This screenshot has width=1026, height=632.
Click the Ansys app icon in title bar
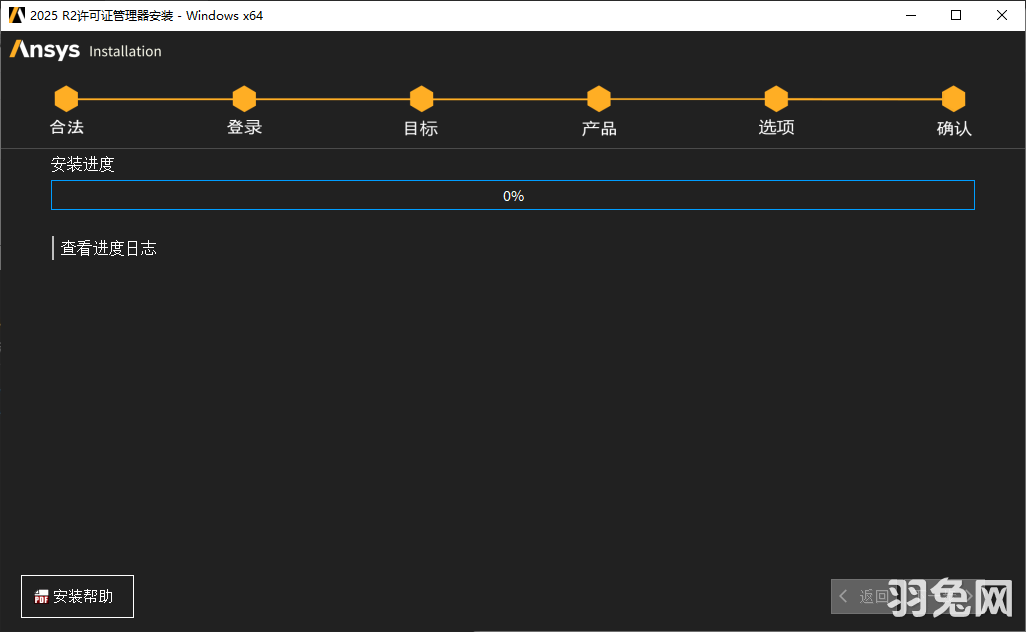coord(16,15)
